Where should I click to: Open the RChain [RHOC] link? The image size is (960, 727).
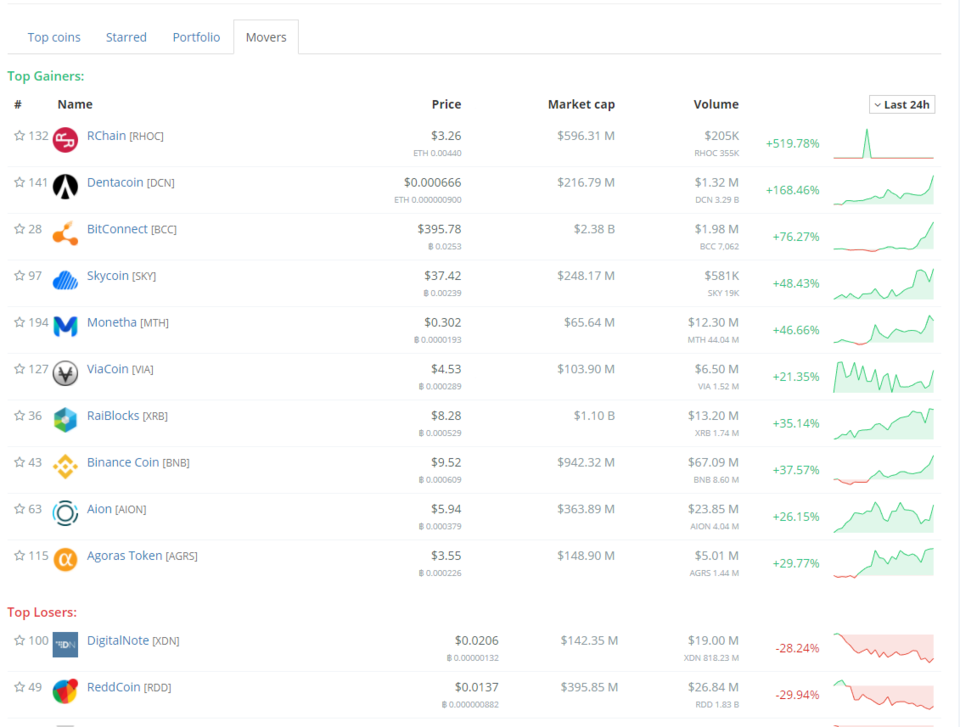pyautogui.click(x=125, y=136)
